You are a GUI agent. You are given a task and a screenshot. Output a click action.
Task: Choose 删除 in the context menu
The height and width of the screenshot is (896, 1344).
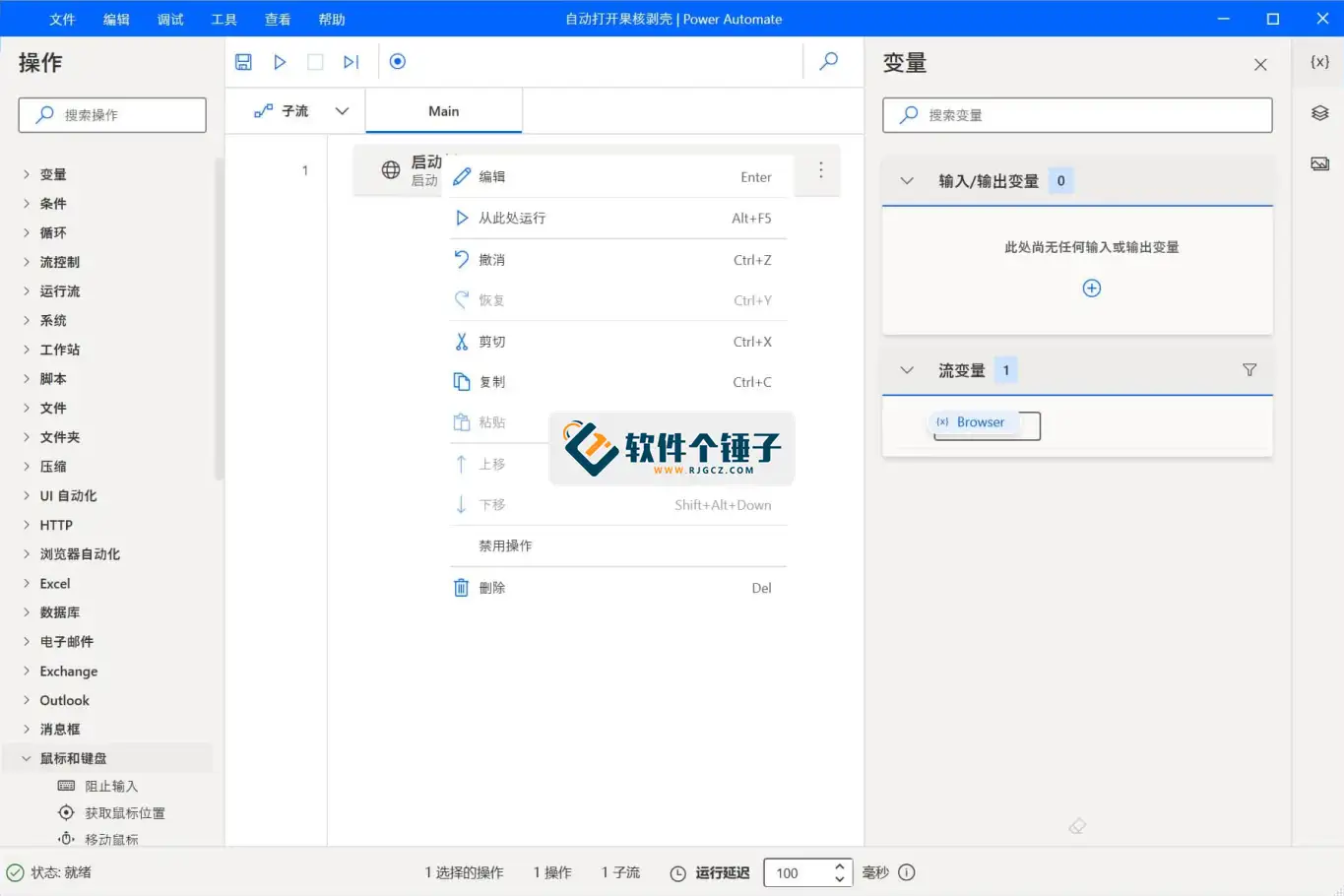point(618,588)
